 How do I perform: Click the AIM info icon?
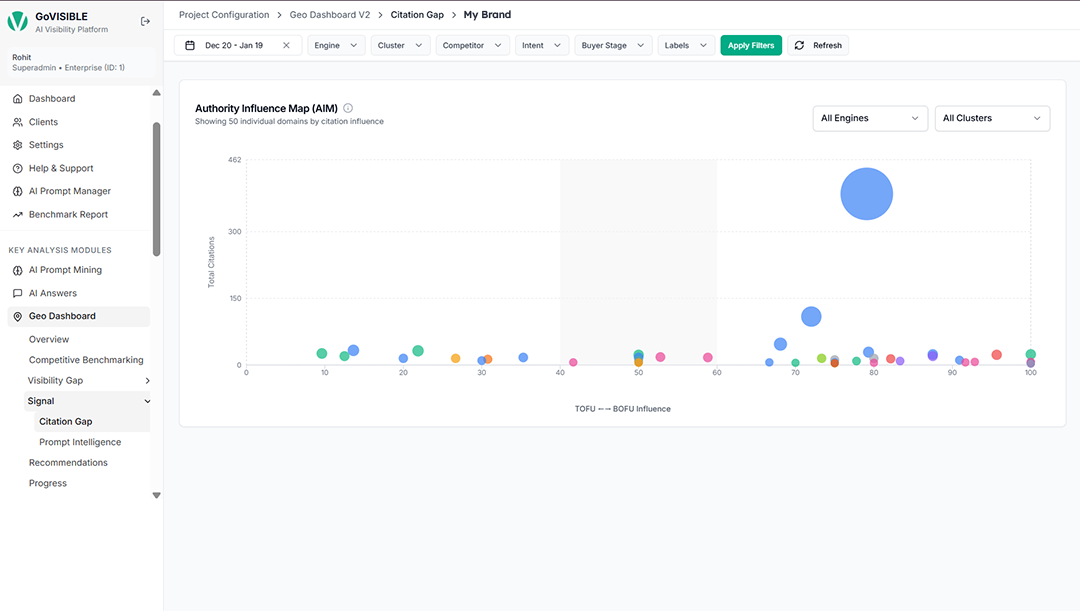pyautogui.click(x=348, y=108)
